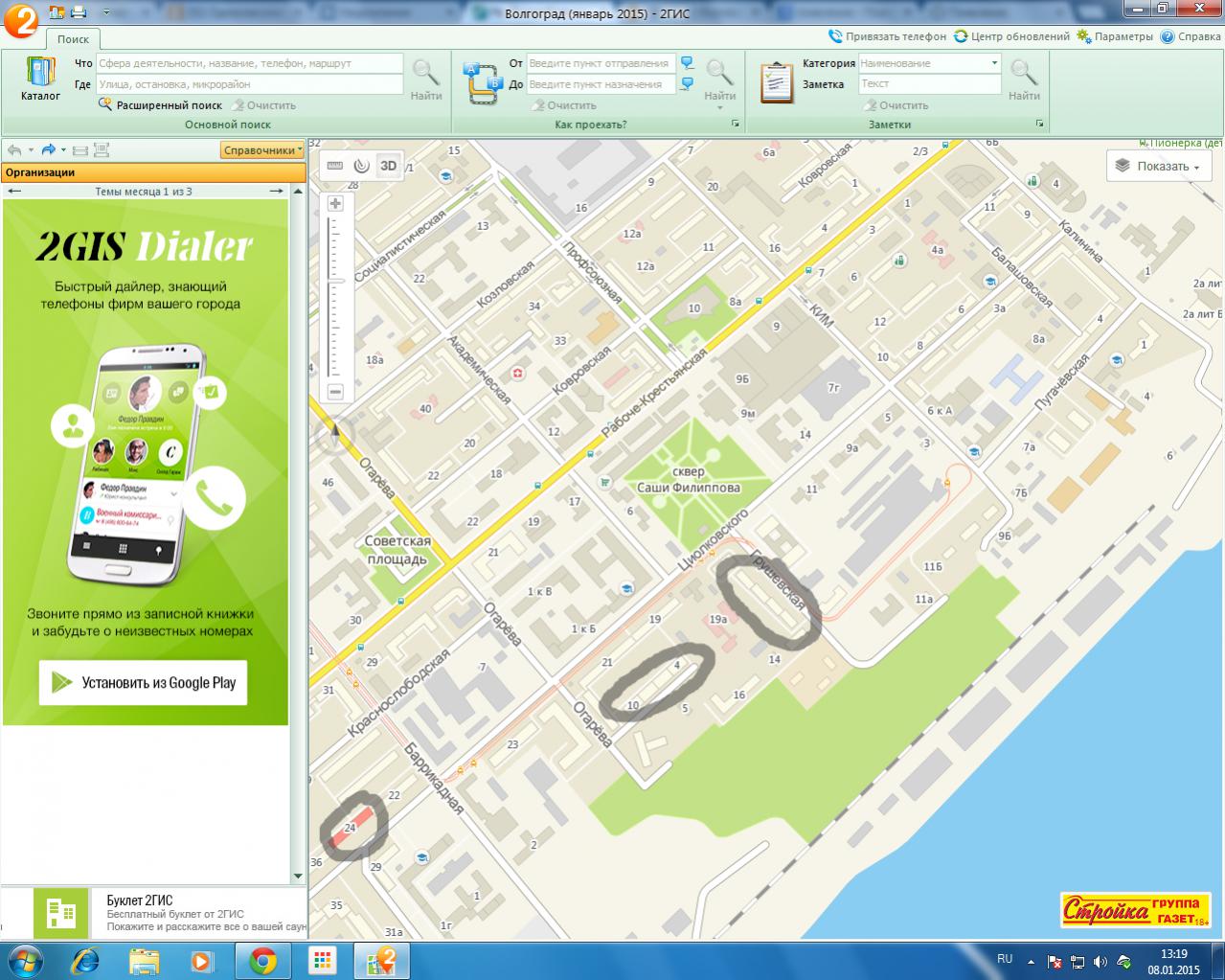Click Расширенный поиск link
Screen dimensions: 1225x980
click(169, 105)
